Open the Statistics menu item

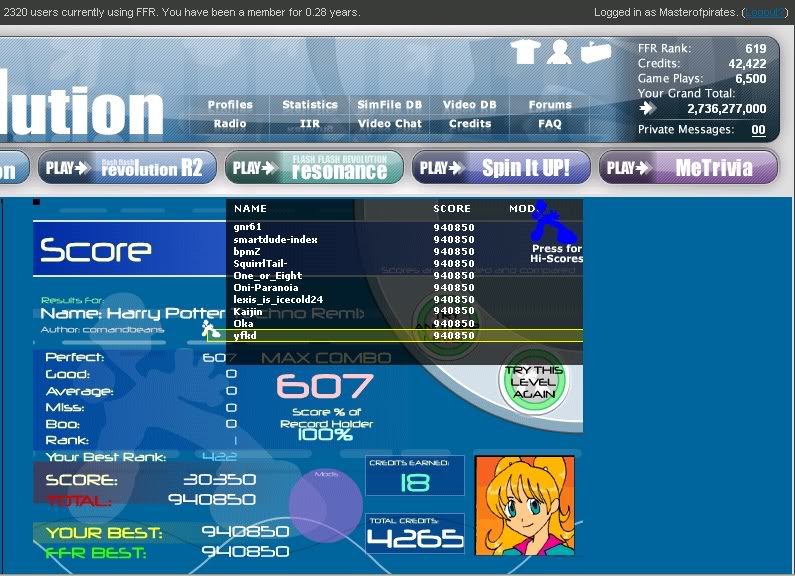310,105
